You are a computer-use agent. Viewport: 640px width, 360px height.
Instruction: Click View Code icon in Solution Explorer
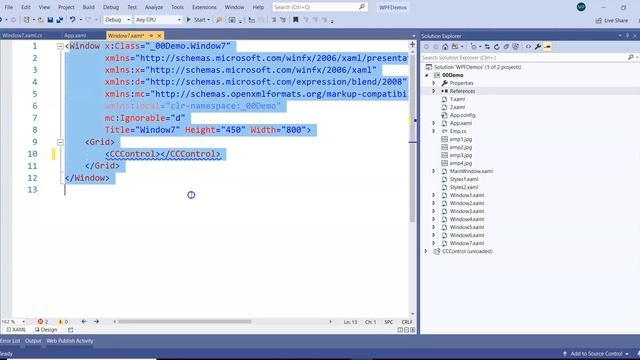click(x=528, y=47)
